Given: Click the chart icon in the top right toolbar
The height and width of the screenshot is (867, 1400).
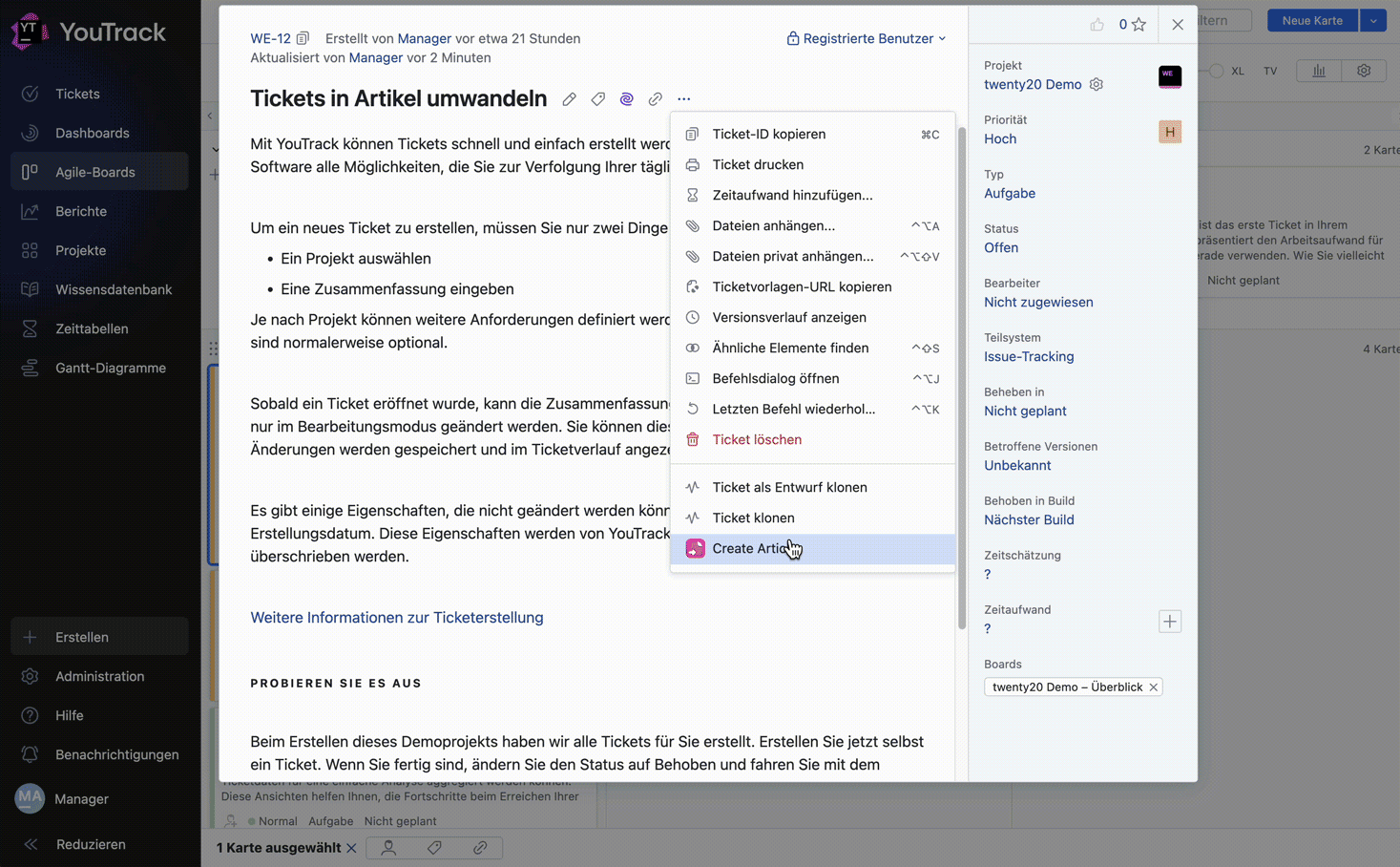Looking at the screenshot, I should click(1318, 70).
